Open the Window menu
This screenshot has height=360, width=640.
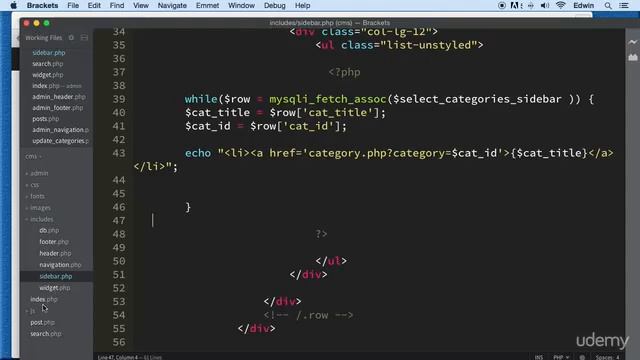point(241,6)
